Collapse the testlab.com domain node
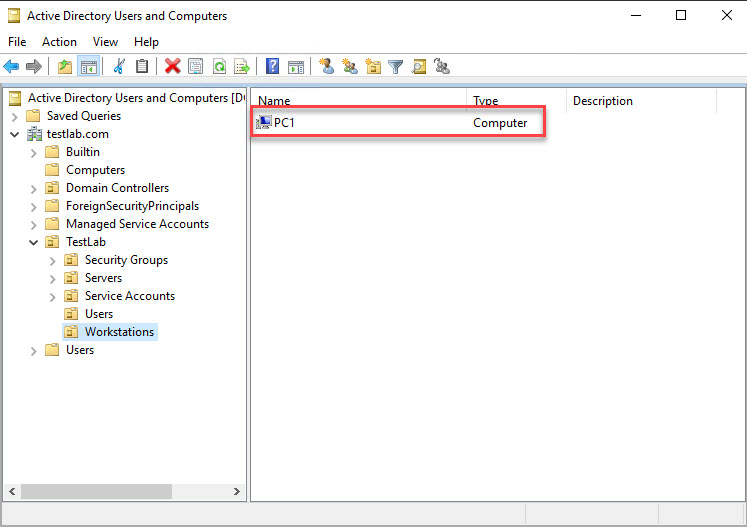 [x=15, y=135]
